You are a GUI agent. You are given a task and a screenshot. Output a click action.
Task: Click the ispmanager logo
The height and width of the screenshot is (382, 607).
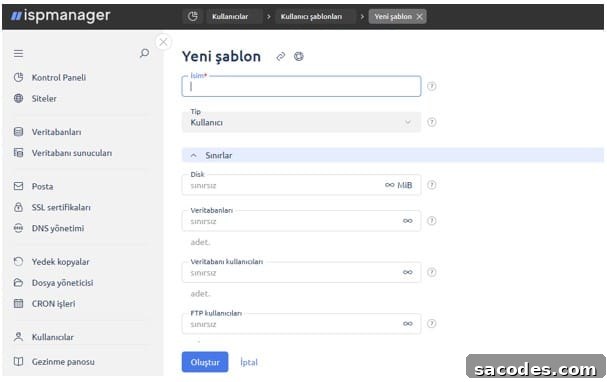coord(60,16)
